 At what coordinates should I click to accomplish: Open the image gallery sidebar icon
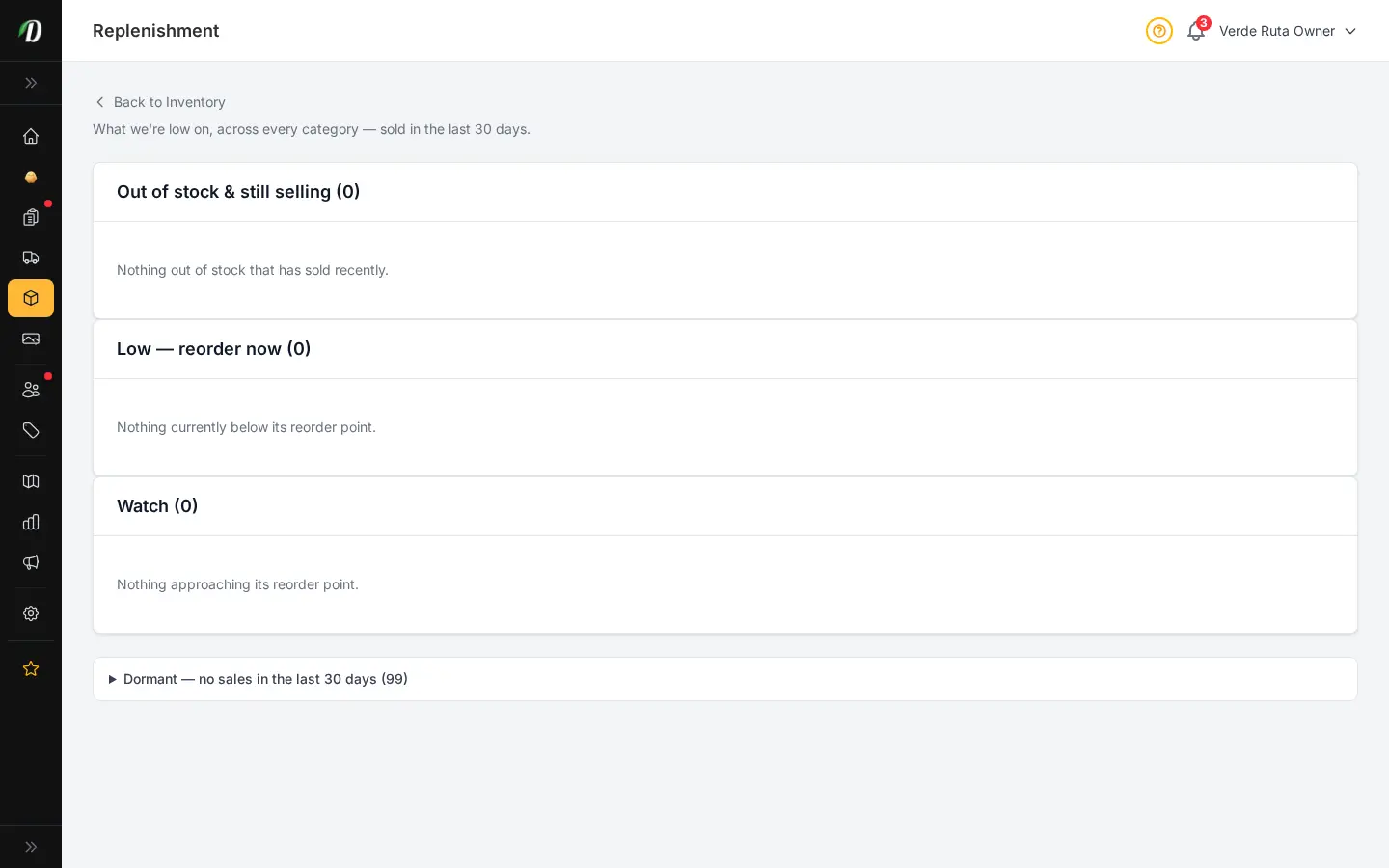point(31,339)
